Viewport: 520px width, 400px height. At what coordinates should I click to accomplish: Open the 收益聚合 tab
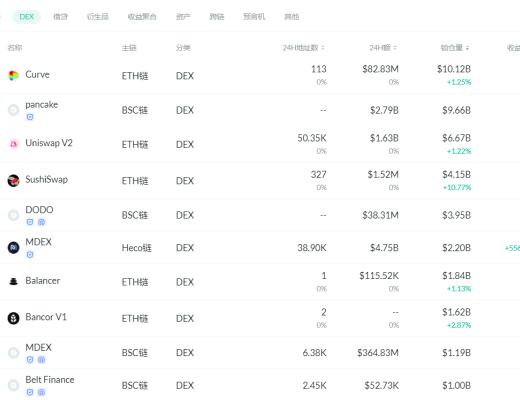(142, 17)
